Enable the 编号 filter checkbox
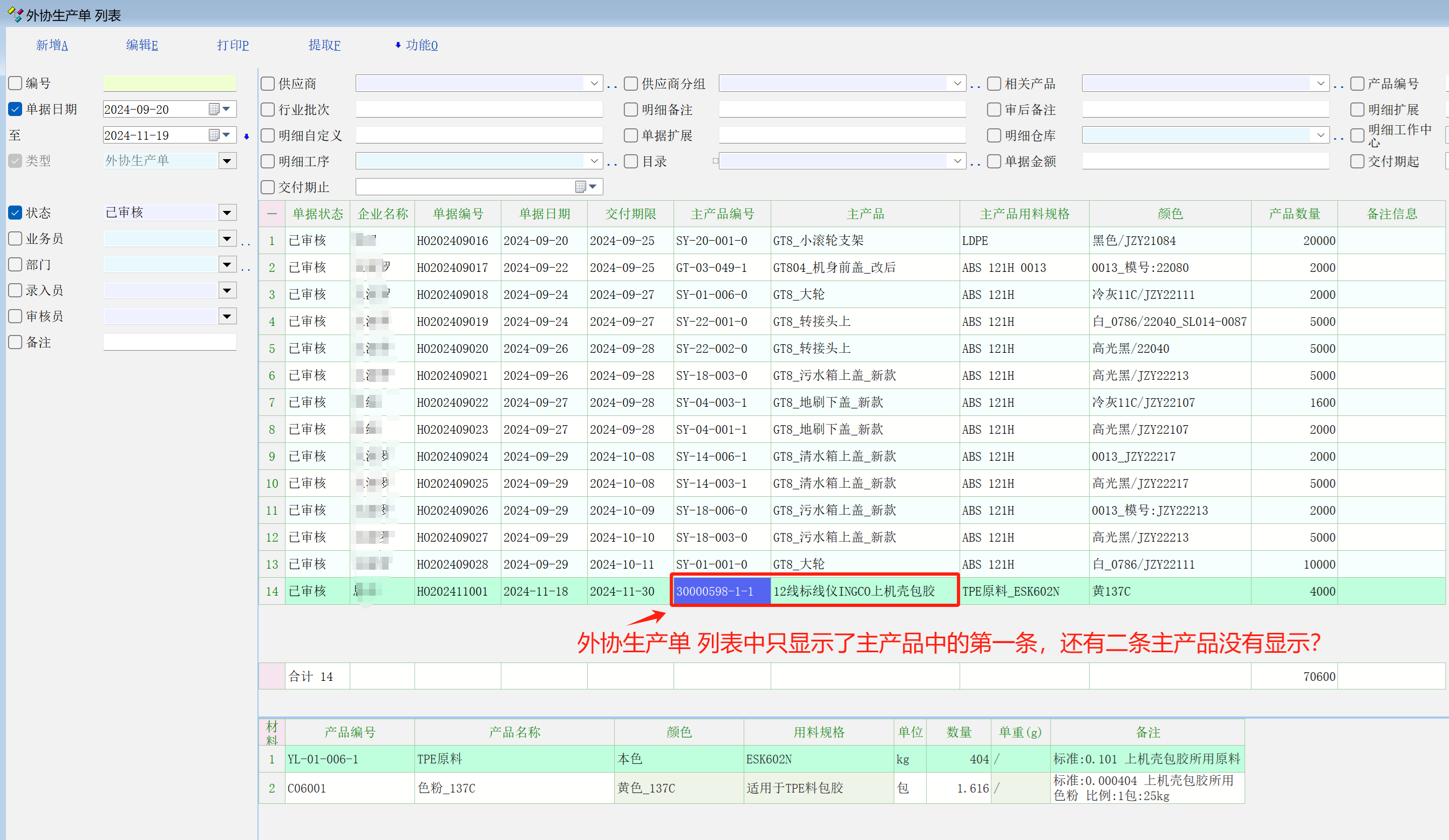Screen dimensions: 1449x840 [x=16, y=84]
